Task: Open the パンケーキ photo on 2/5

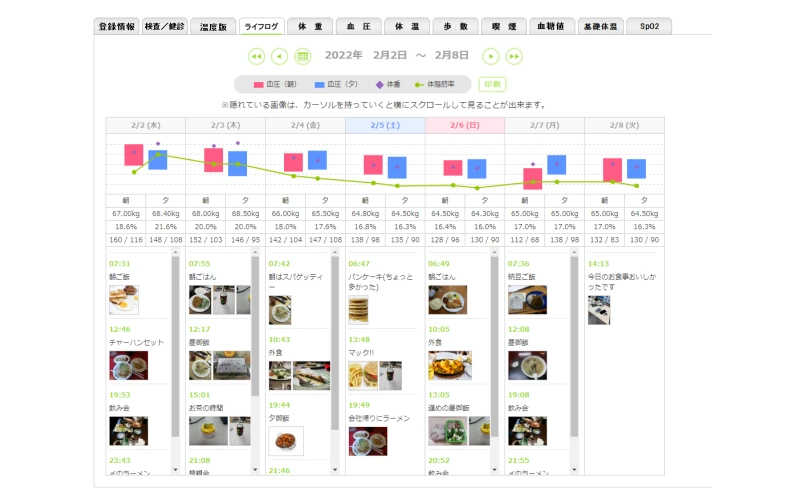Action: [x=359, y=310]
